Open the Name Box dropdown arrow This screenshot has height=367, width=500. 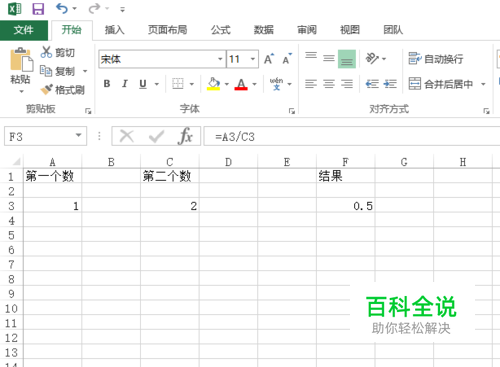coord(78,135)
